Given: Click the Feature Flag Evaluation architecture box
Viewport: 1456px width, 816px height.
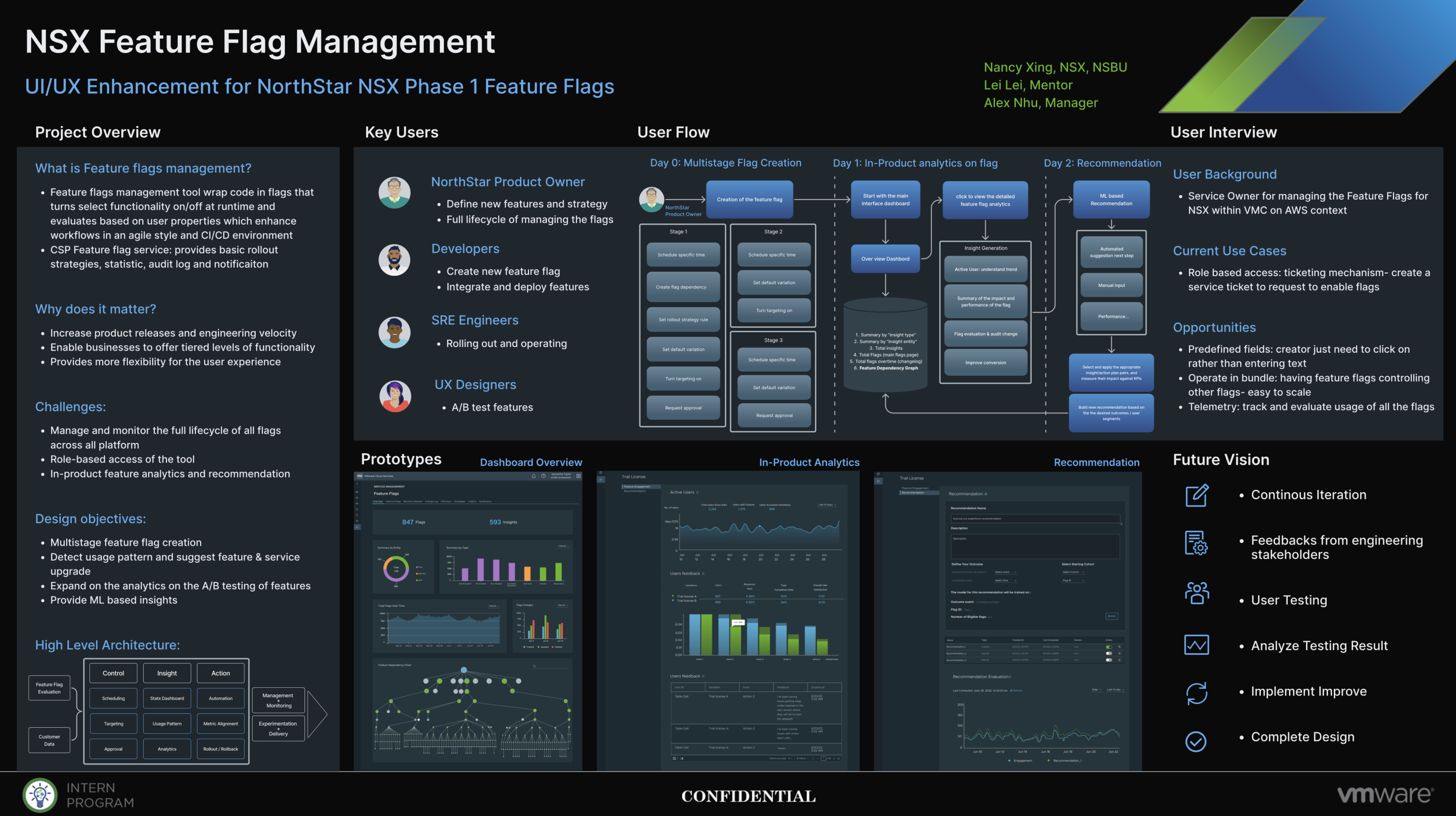Looking at the screenshot, I should (x=49, y=688).
